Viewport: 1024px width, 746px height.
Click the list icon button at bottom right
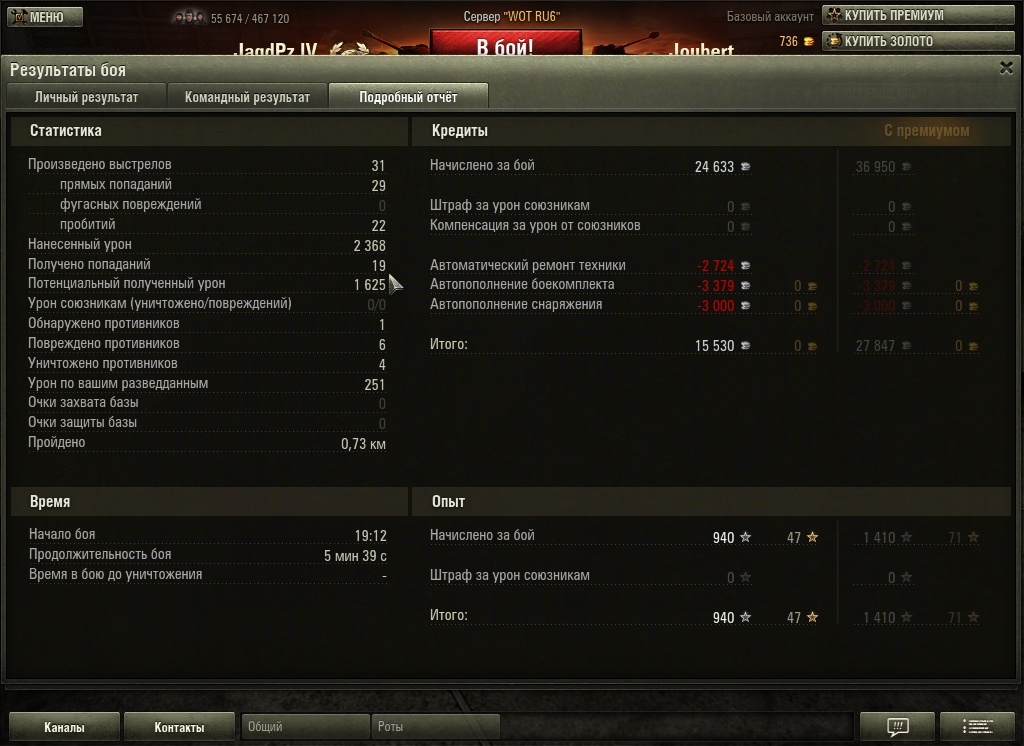[x=978, y=726]
